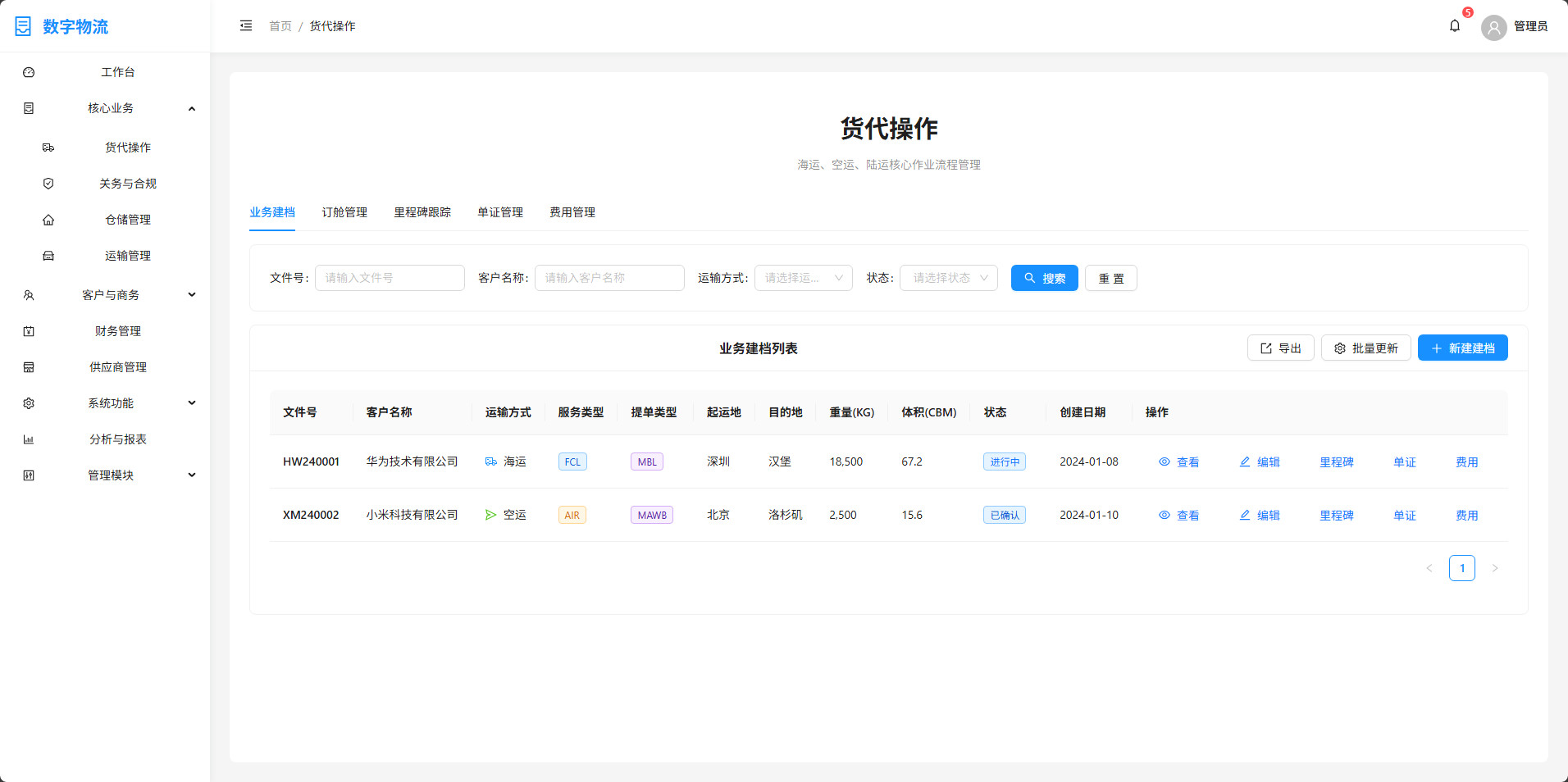Click the 新建建档 button
This screenshot has width=1568, height=782.
(1462, 348)
